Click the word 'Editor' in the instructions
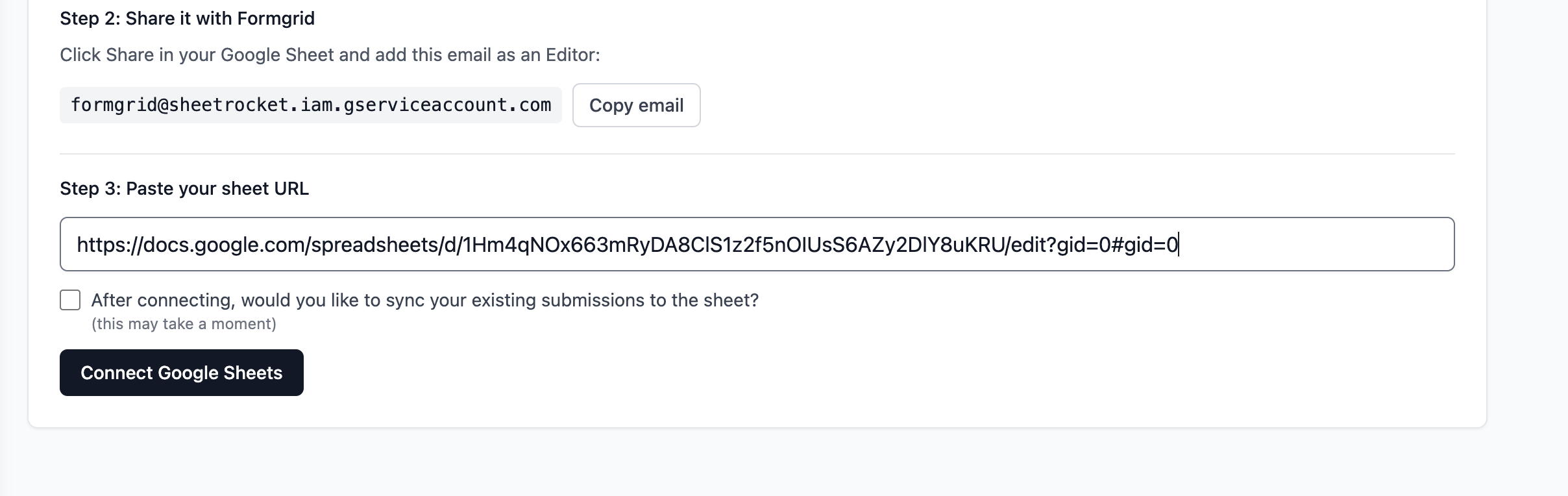Image resolution: width=1568 pixels, height=496 pixels. [x=570, y=55]
